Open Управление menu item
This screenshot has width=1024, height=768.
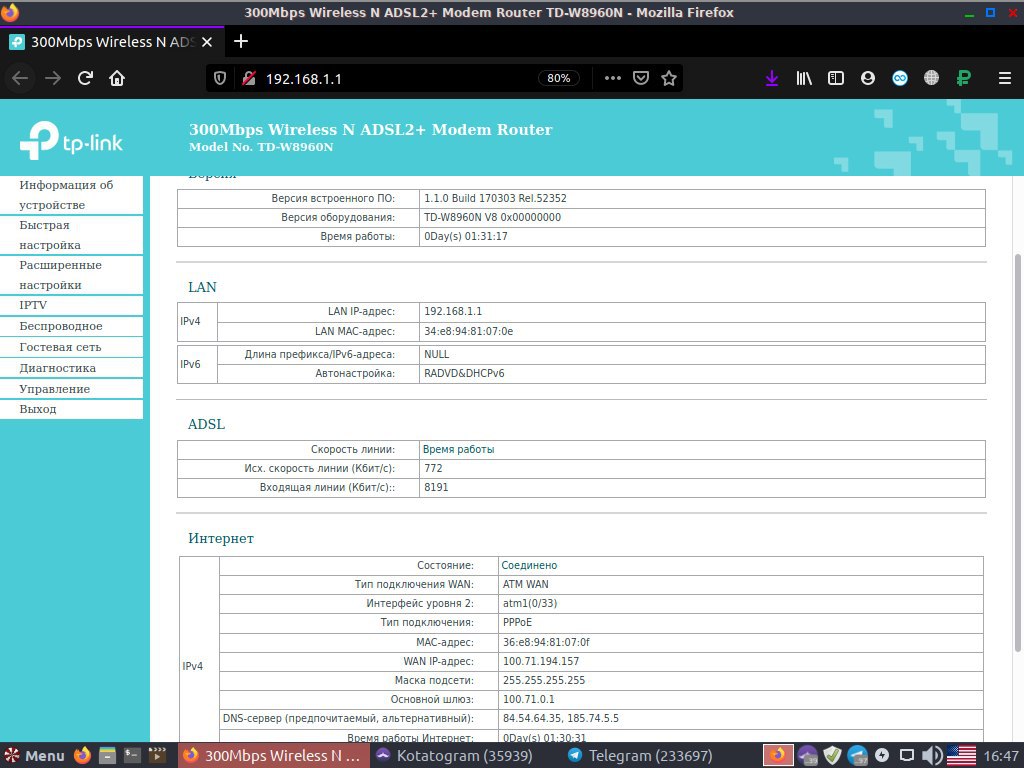pyautogui.click(x=71, y=389)
